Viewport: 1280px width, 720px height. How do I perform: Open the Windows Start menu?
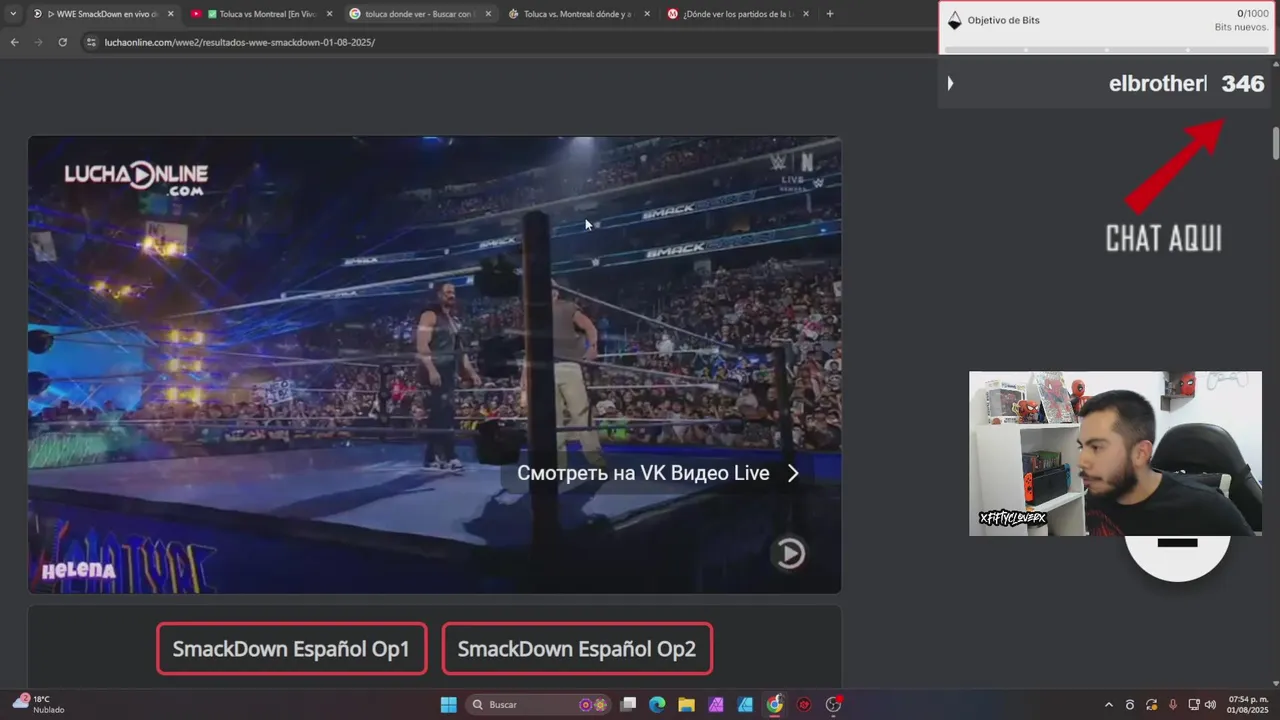click(448, 705)
